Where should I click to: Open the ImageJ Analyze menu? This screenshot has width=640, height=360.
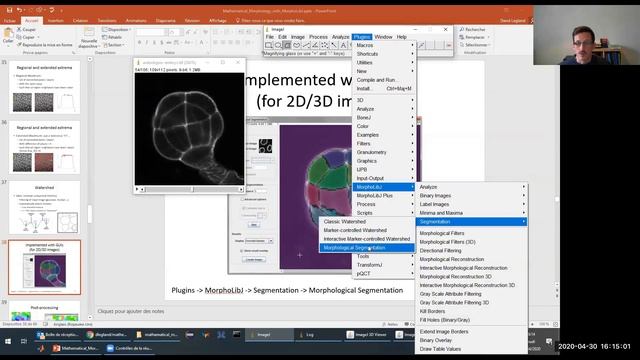click(340, 37)
